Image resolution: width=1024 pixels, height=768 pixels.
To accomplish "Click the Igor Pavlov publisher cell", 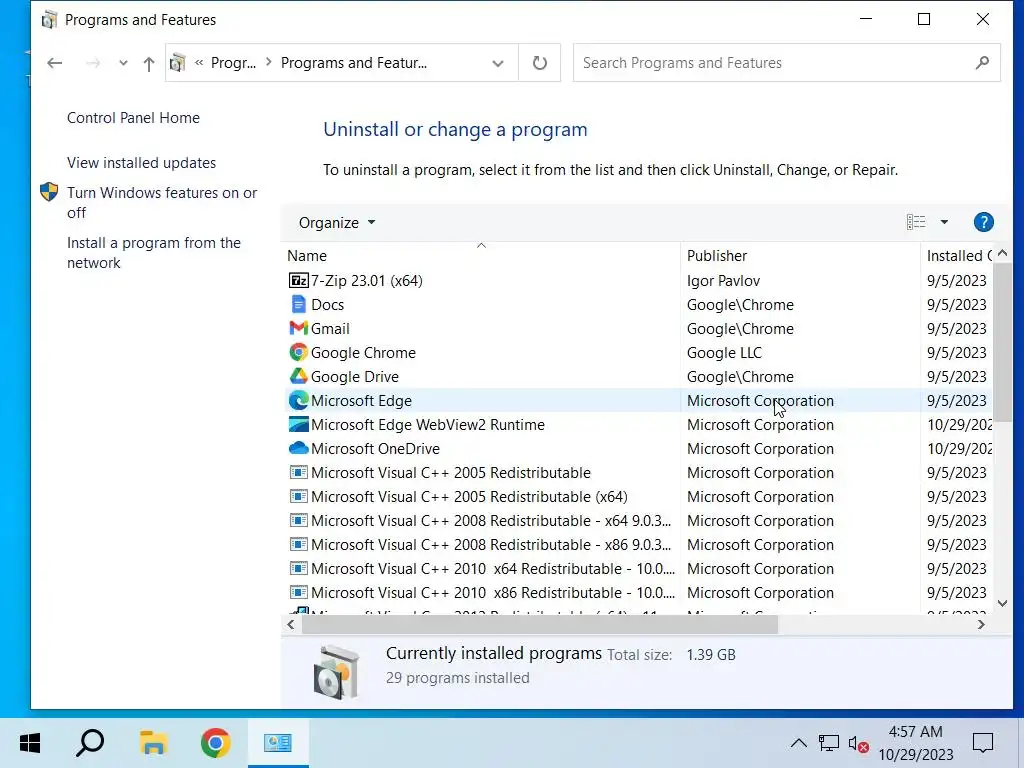I will pyautogui.click(x=723, y=281).
